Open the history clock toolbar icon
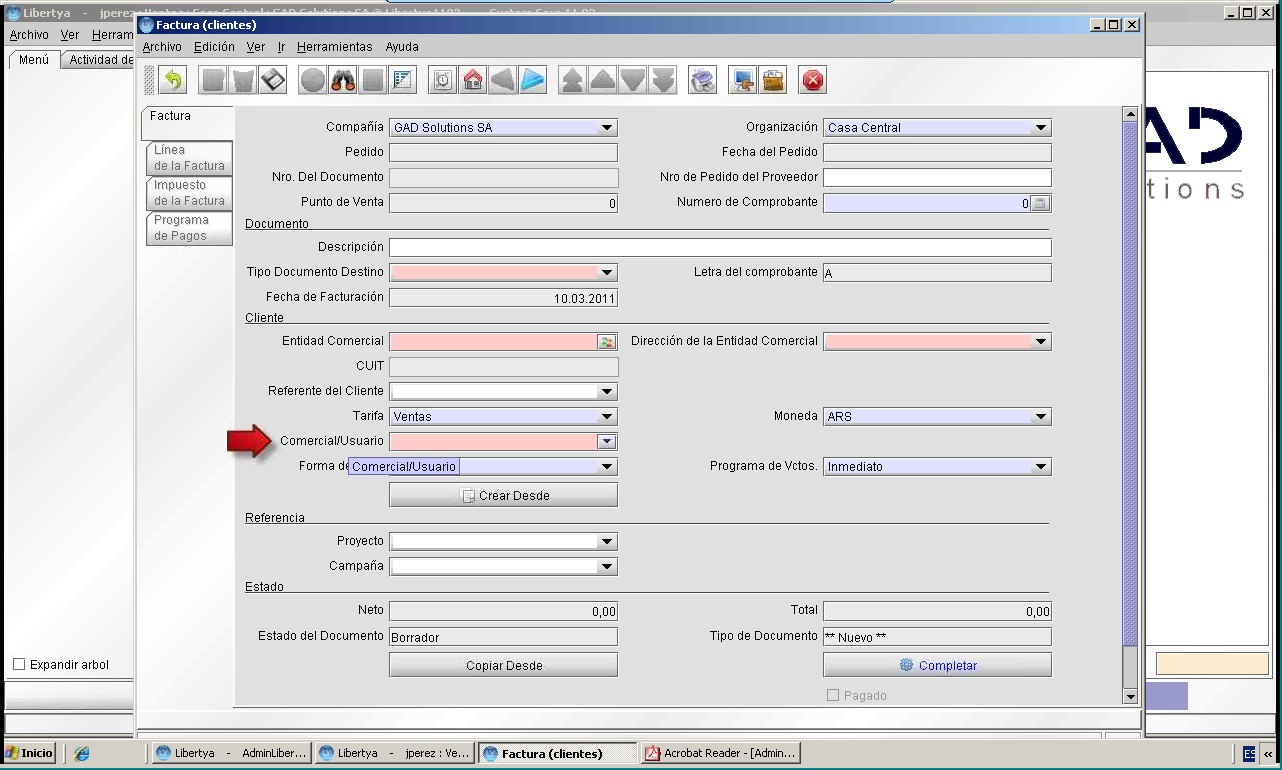Image resolution: width=1282 pixels, height=770 pixels. (443, 80)
